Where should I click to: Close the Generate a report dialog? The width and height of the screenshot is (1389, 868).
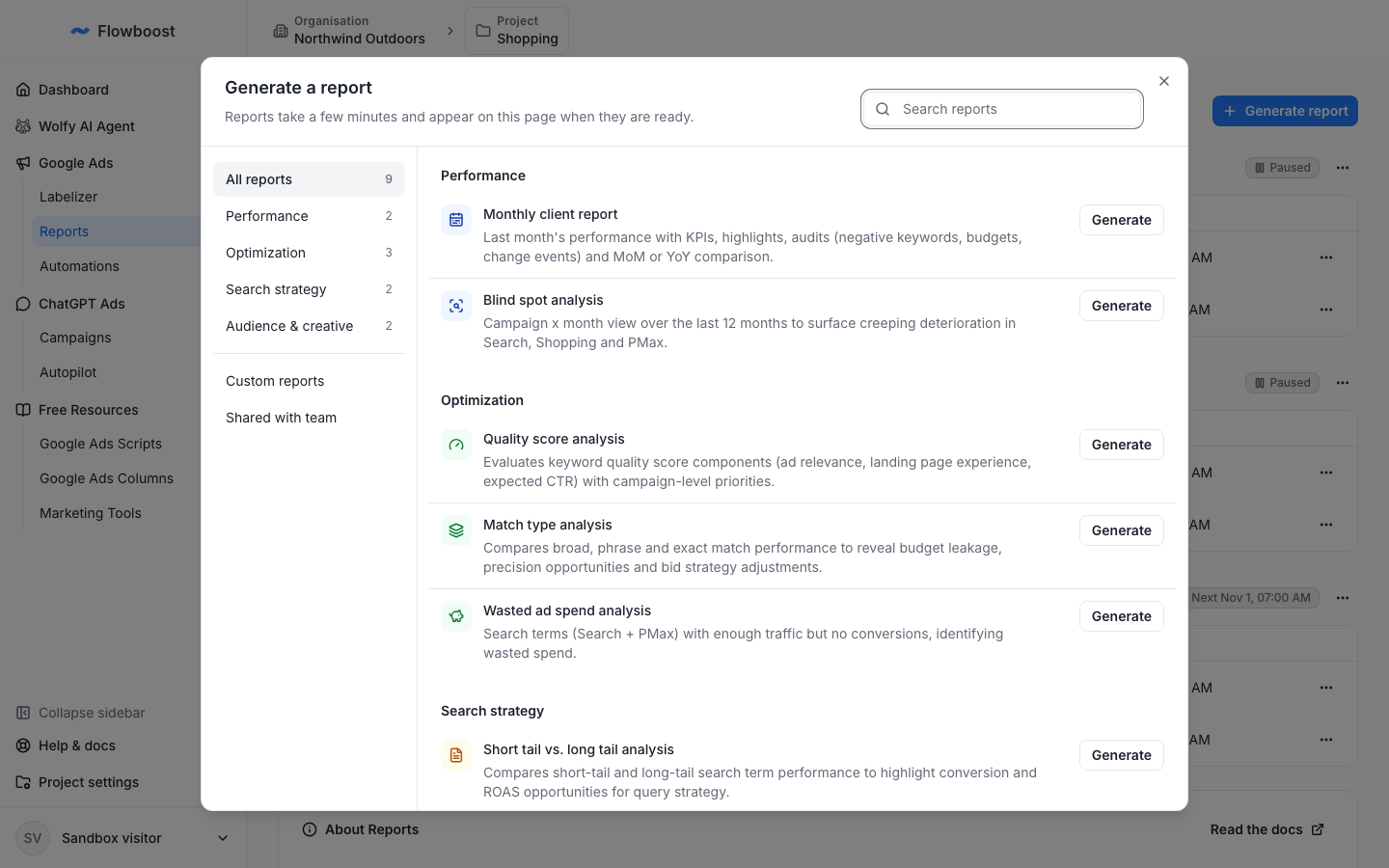click(1164, 81)
